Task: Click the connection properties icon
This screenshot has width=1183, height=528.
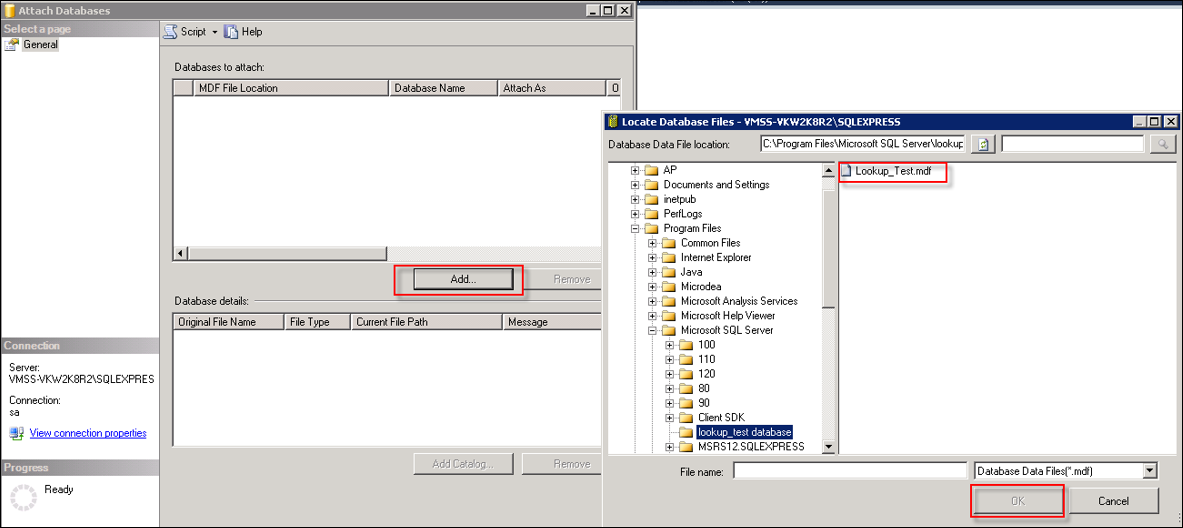Action: coord(17,433)
